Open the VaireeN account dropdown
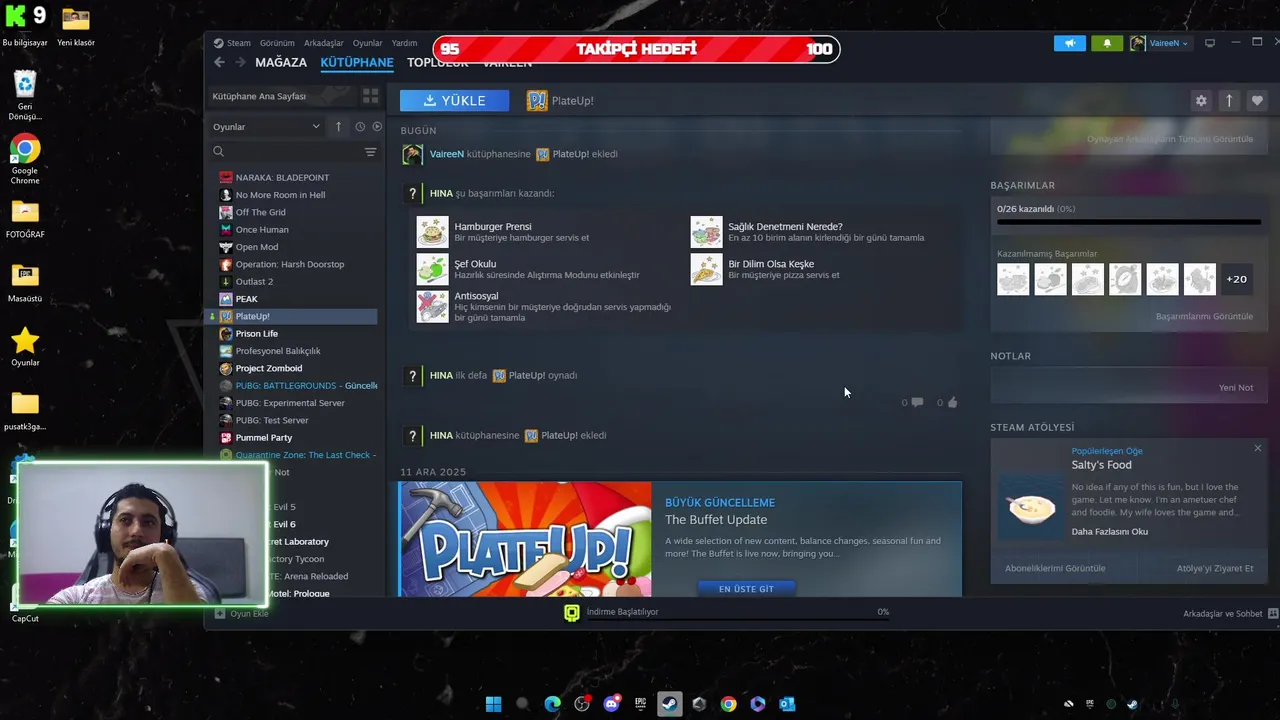Image resolution: width=1280 pixels, height=720 pixels. click(1160, 43)
